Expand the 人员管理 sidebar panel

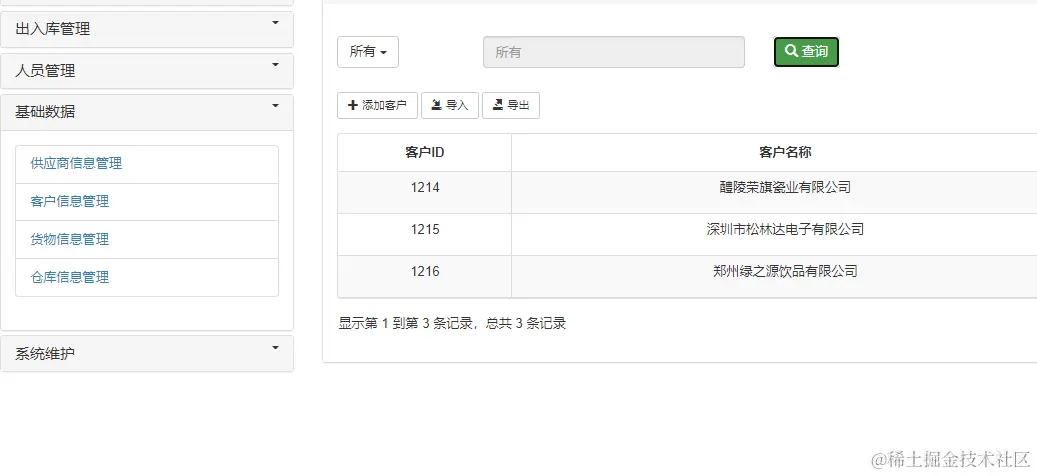pyautogui.click(x=147, y=71)
